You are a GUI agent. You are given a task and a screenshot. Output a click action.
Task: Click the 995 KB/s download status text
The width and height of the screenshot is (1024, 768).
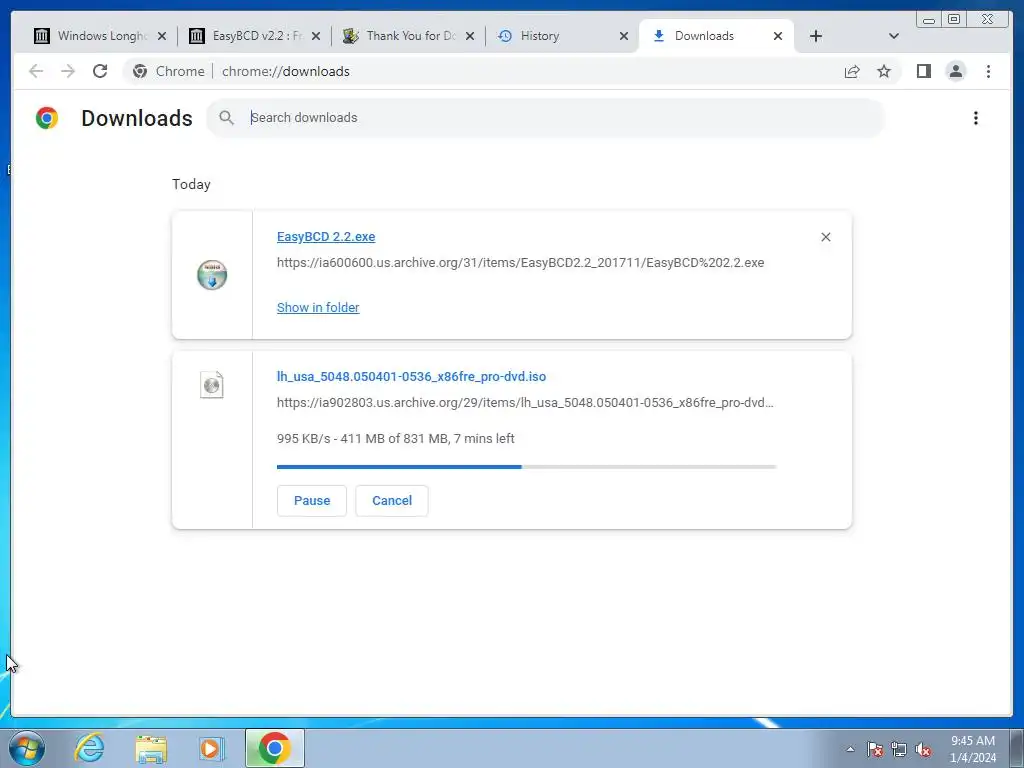coord(396,439)
